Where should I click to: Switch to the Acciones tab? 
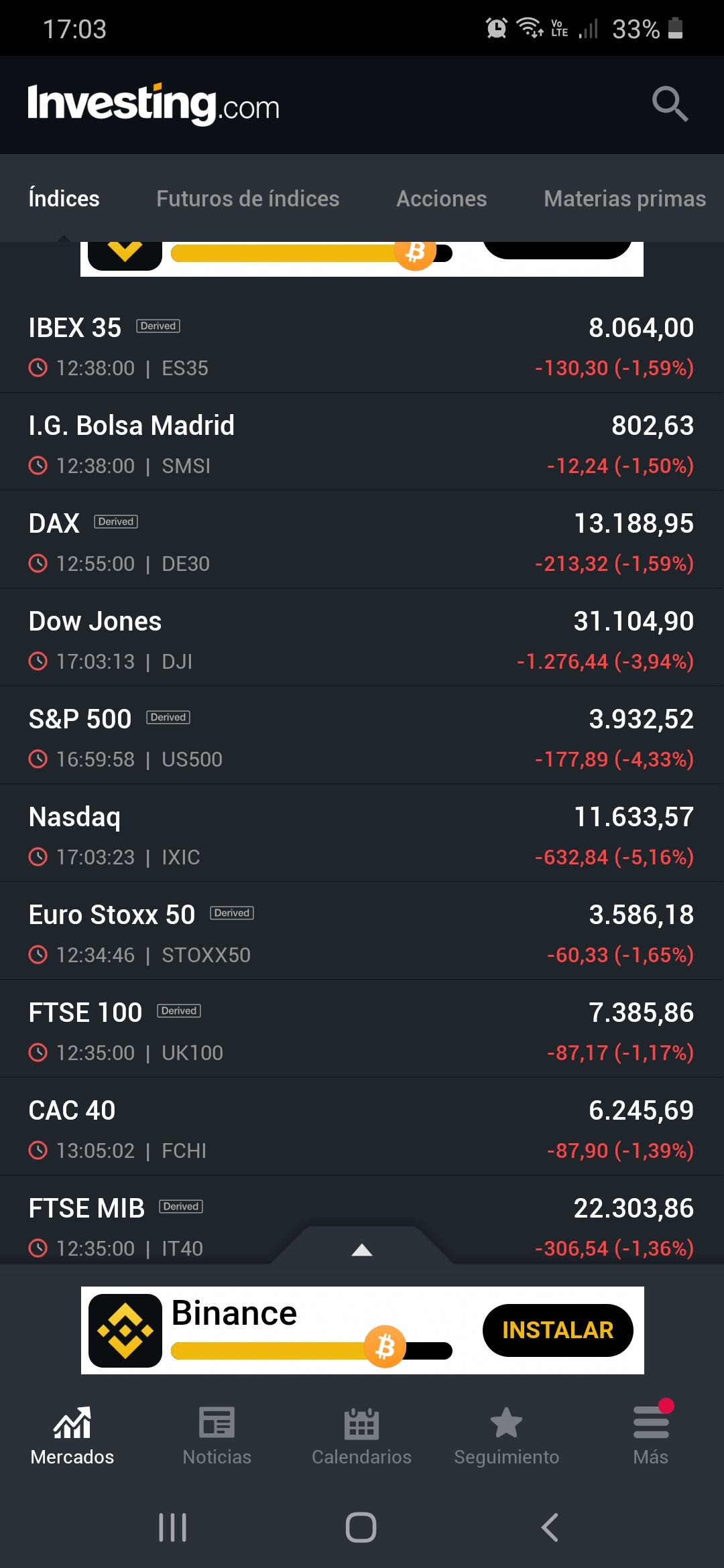(441, 198)
